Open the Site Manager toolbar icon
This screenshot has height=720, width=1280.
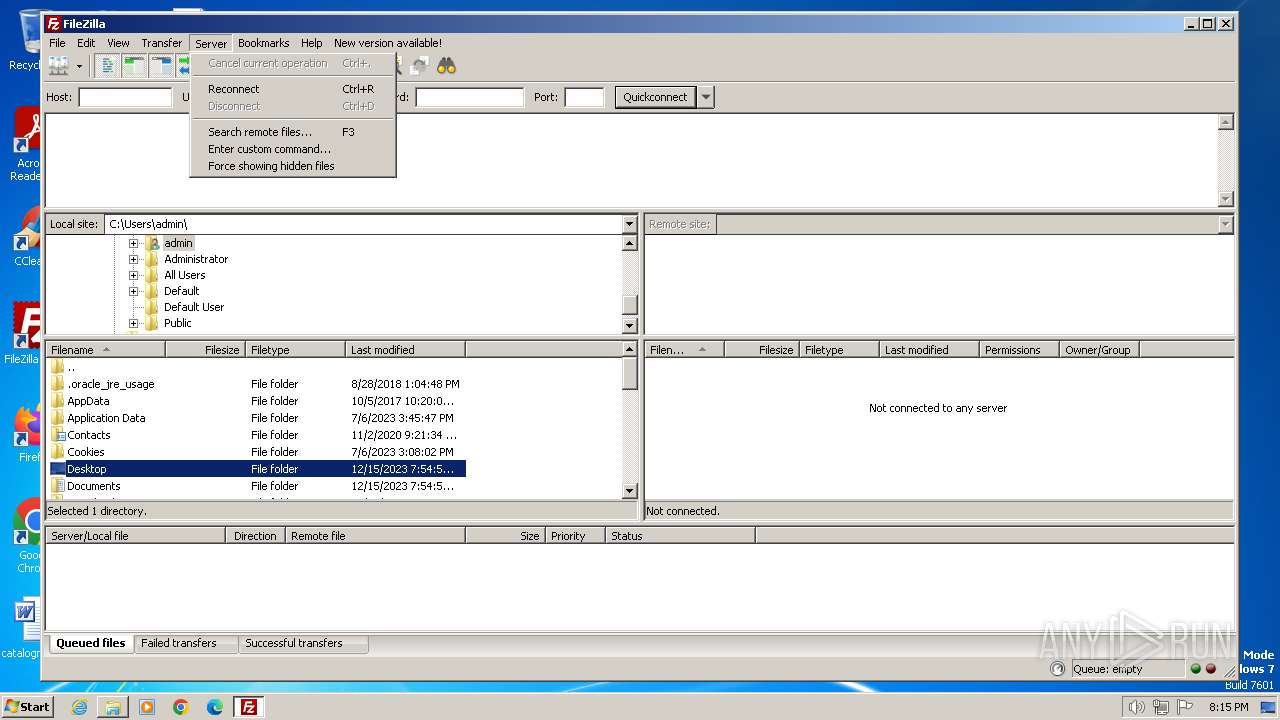pos(59,66)
